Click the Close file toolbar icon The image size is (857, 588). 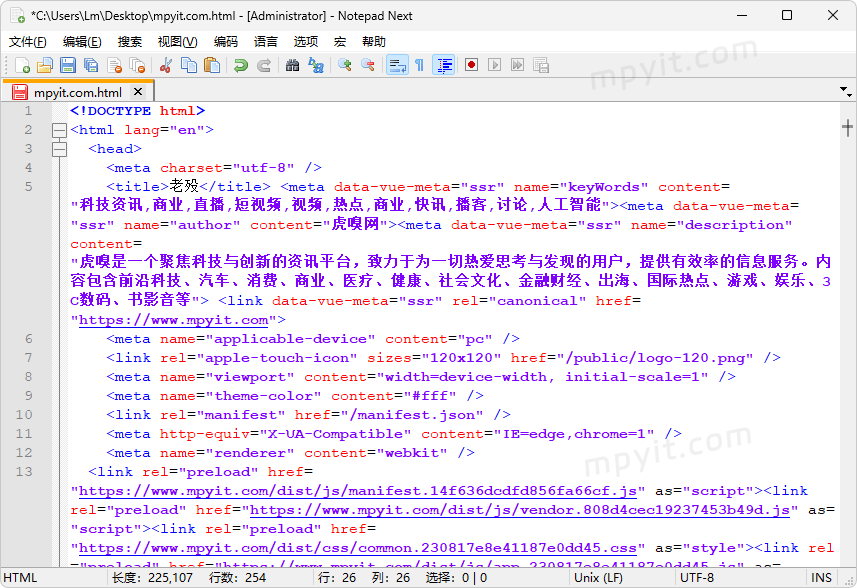point(114,65)
